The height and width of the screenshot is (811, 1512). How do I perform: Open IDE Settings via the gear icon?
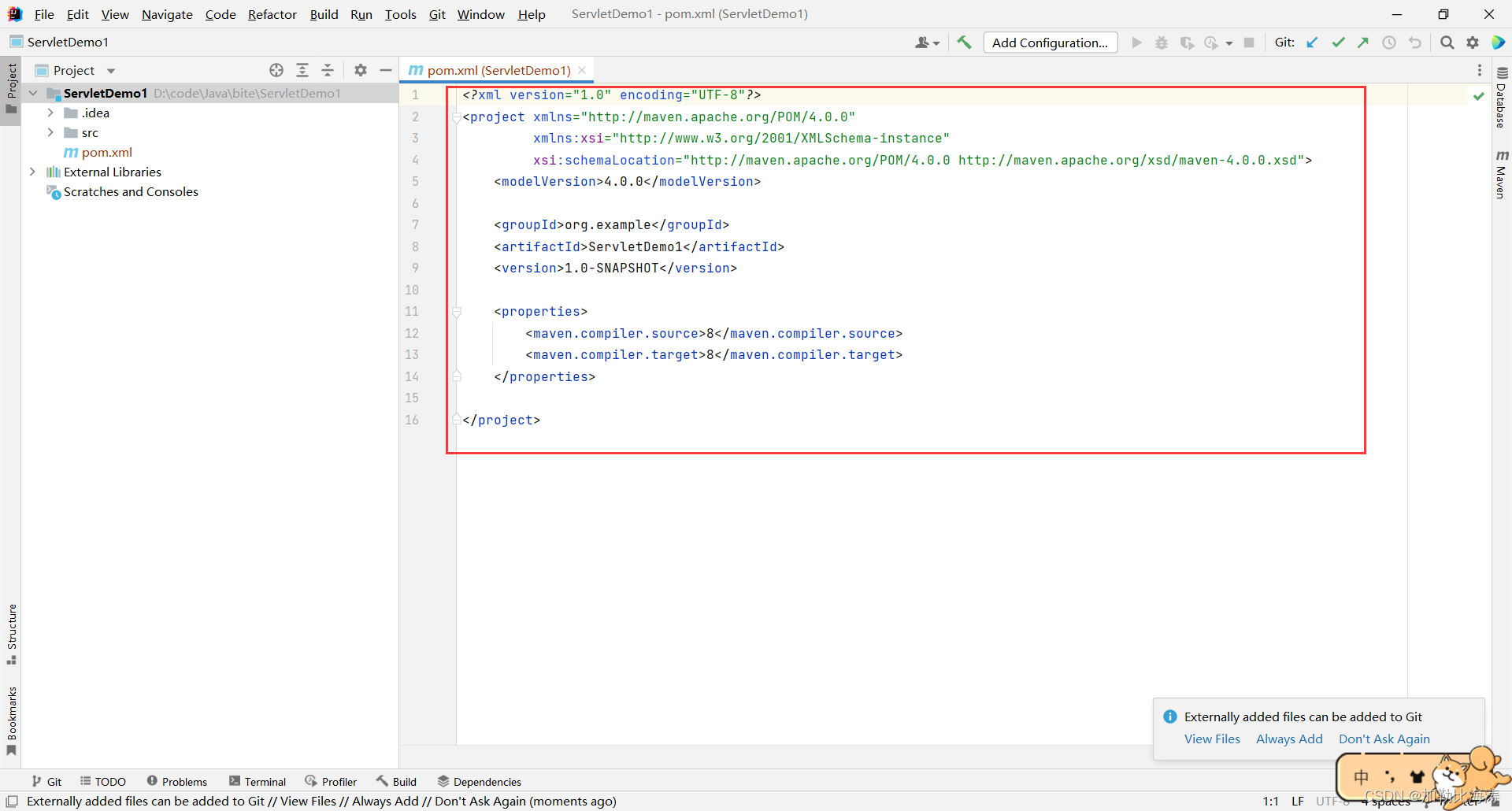click(x=1473, y=43)
